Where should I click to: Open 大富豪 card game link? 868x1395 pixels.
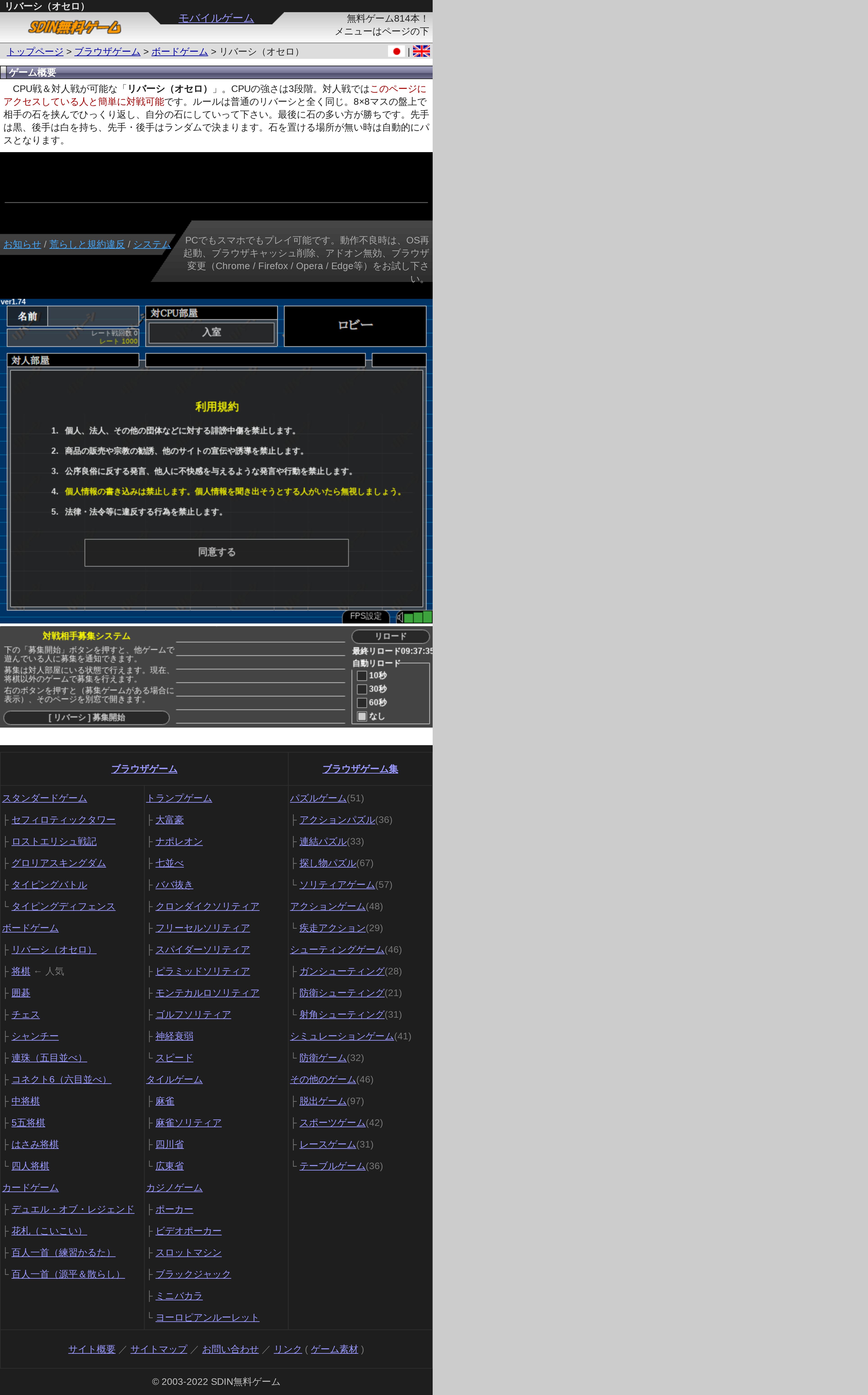pyautogui.click(x=170, y=820)
